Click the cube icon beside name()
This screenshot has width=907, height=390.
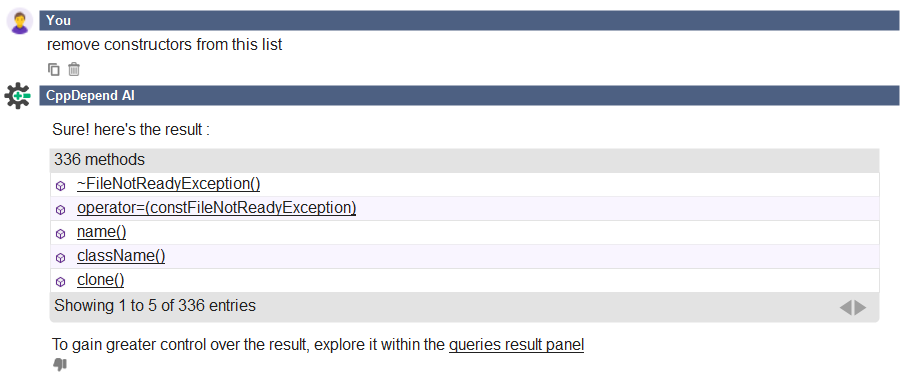[61, 234]
